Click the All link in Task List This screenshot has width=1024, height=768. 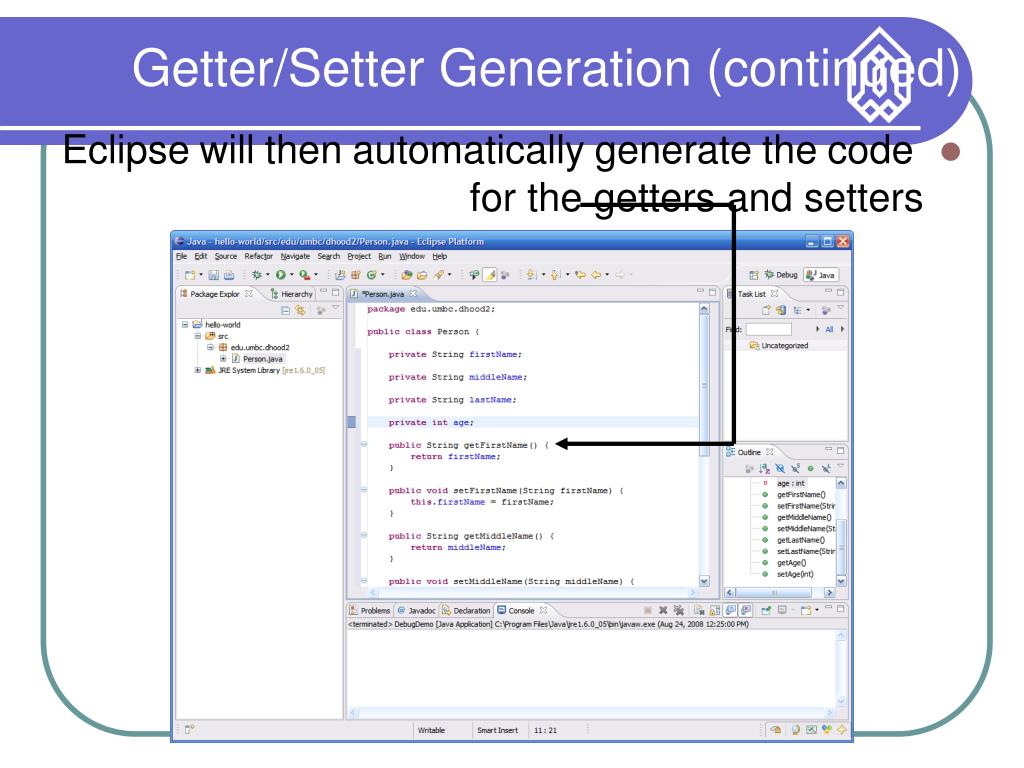829,330
